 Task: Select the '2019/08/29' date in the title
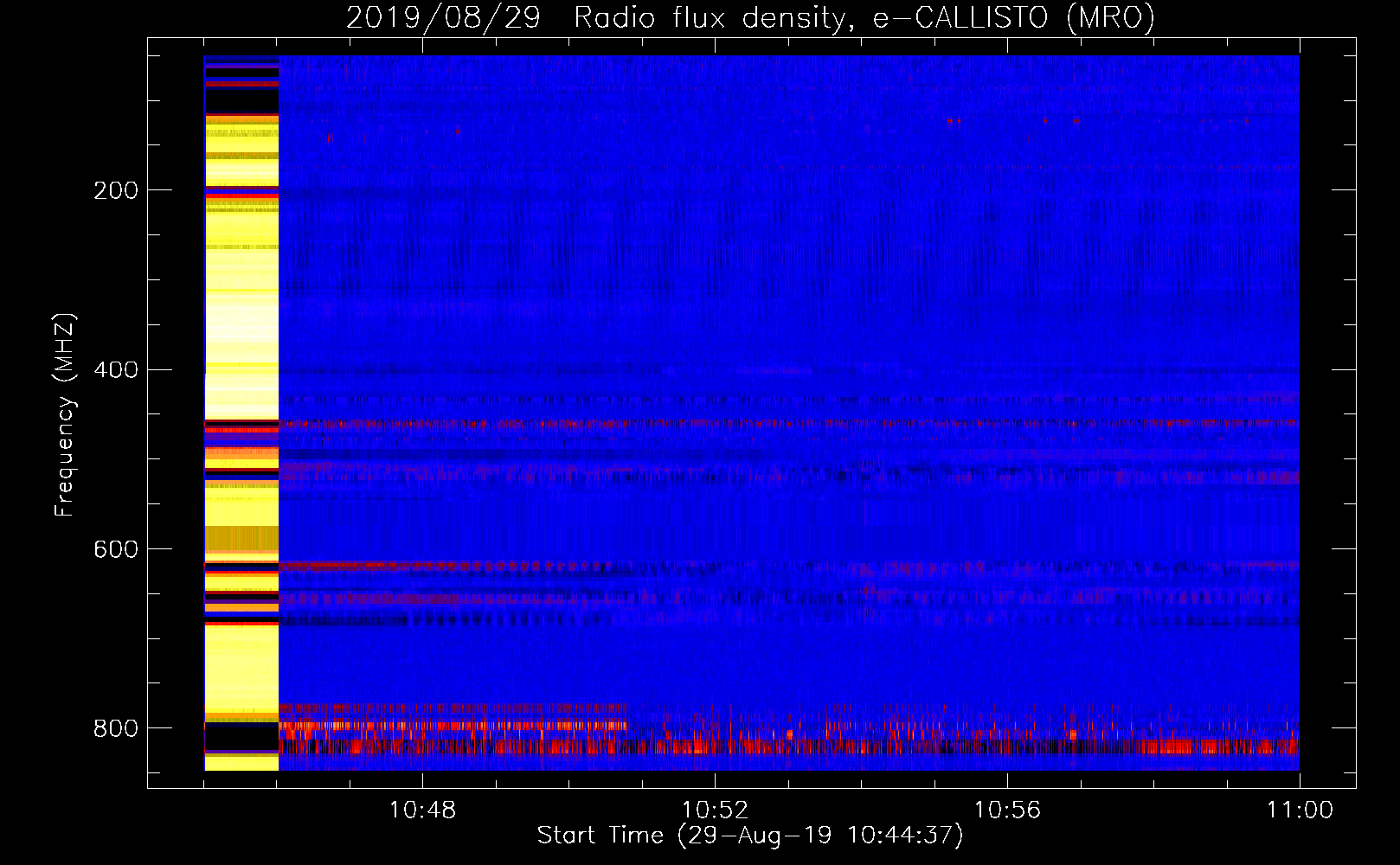coord(443,17)
